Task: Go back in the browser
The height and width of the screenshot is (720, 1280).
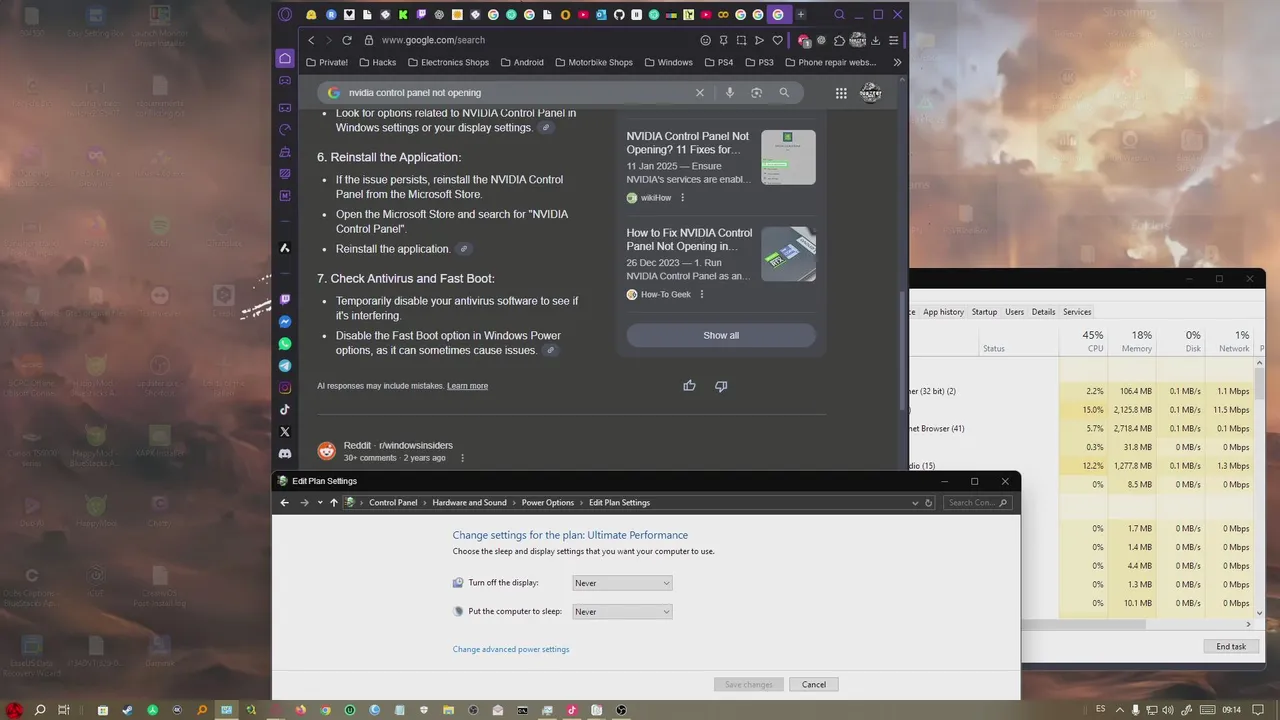Action: click(311, 40)
